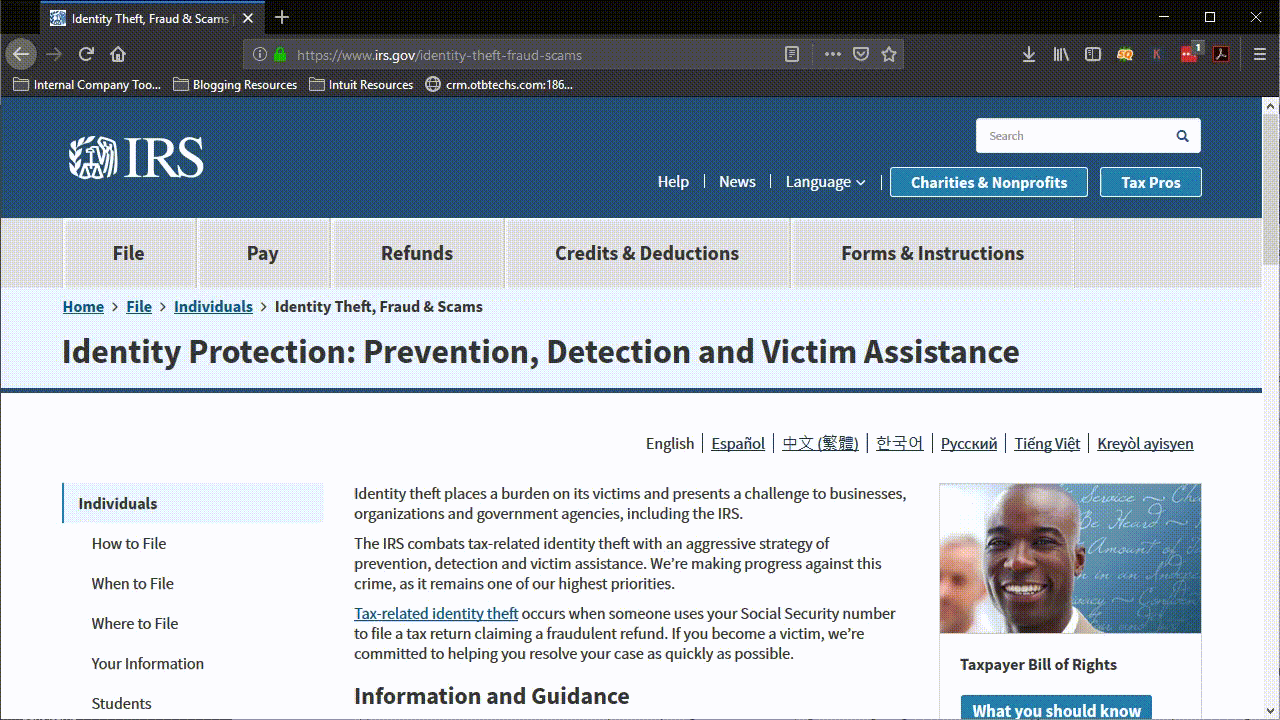Open the Refunds main menu
This screenshot has width=1280, height=720.
click(x=417, y=253)
